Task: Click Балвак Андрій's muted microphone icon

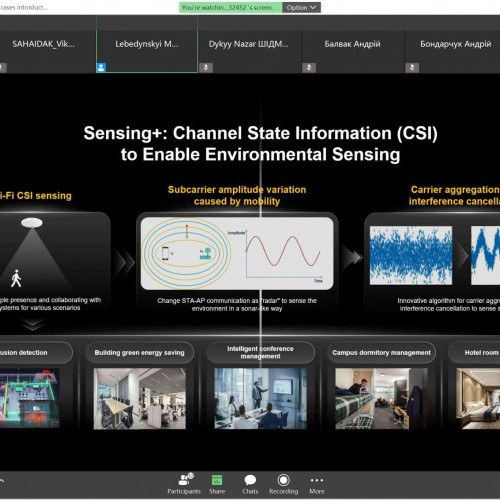Action: coord(309,68)
